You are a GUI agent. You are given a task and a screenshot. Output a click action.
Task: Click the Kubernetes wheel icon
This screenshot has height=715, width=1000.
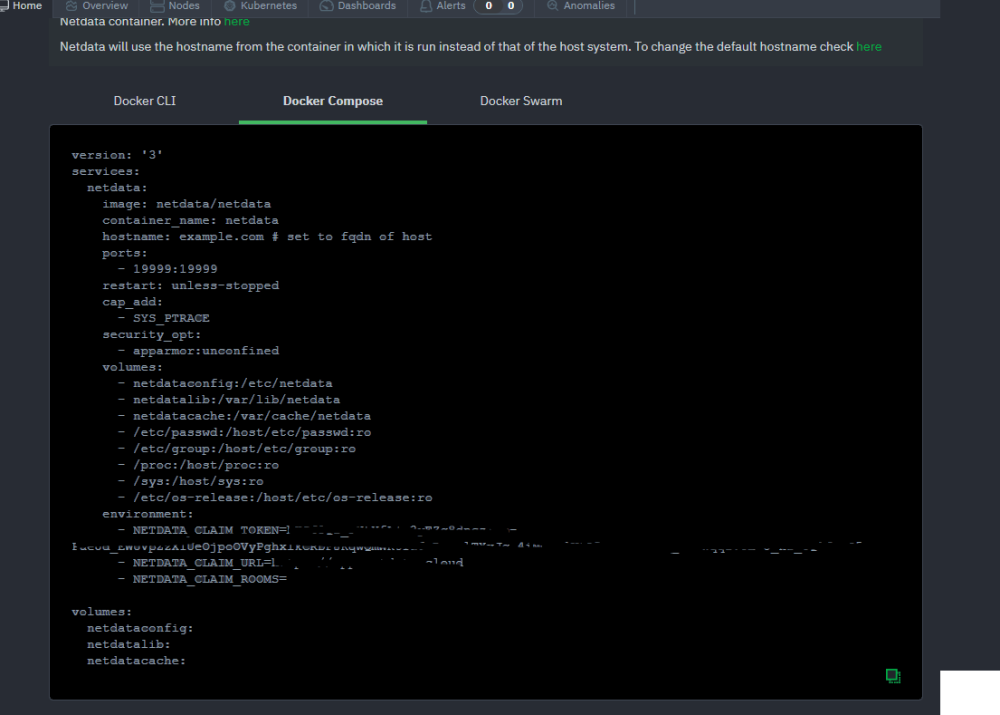tap(230, 6)
